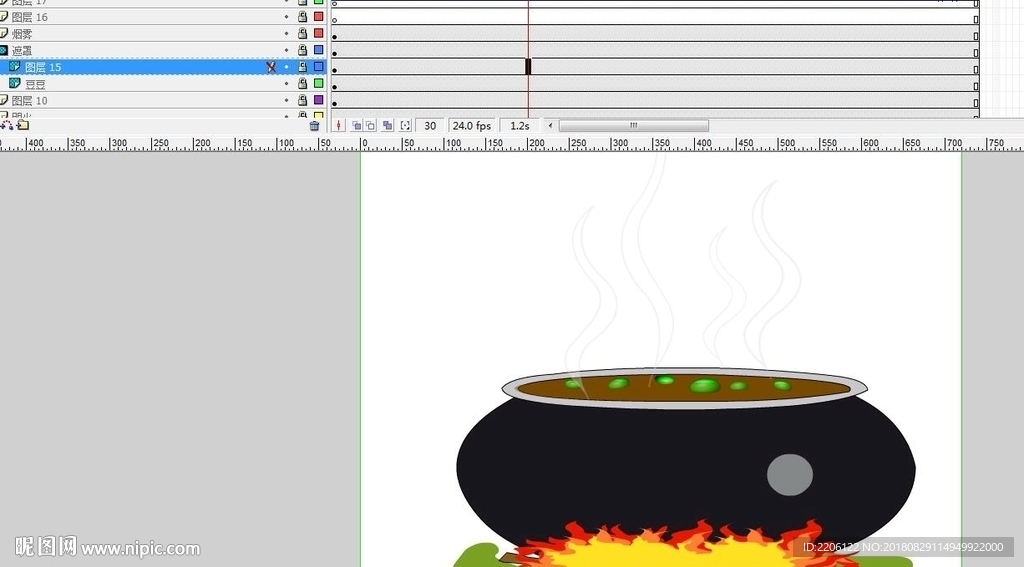Click 图层 10 purple outline color swatch
Viewport: 1024px width, 567px height.
pos(319,100)
